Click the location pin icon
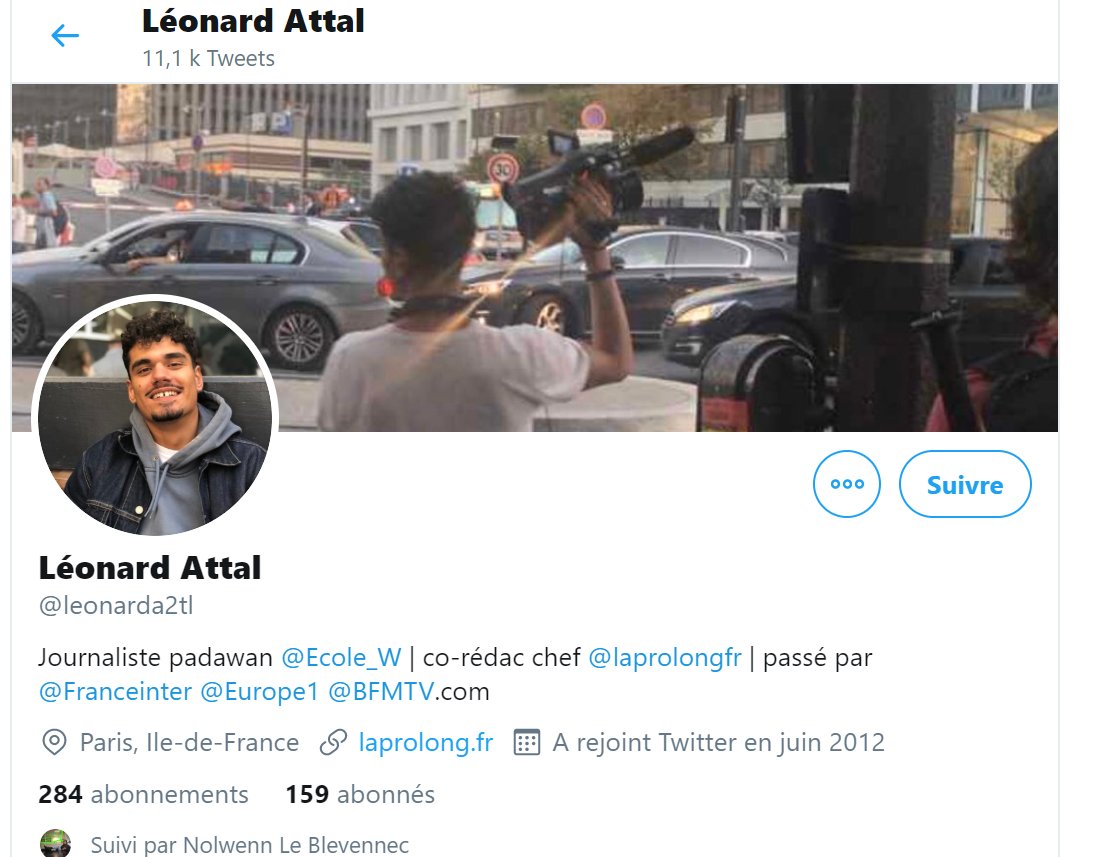 [x=54, y=743]
